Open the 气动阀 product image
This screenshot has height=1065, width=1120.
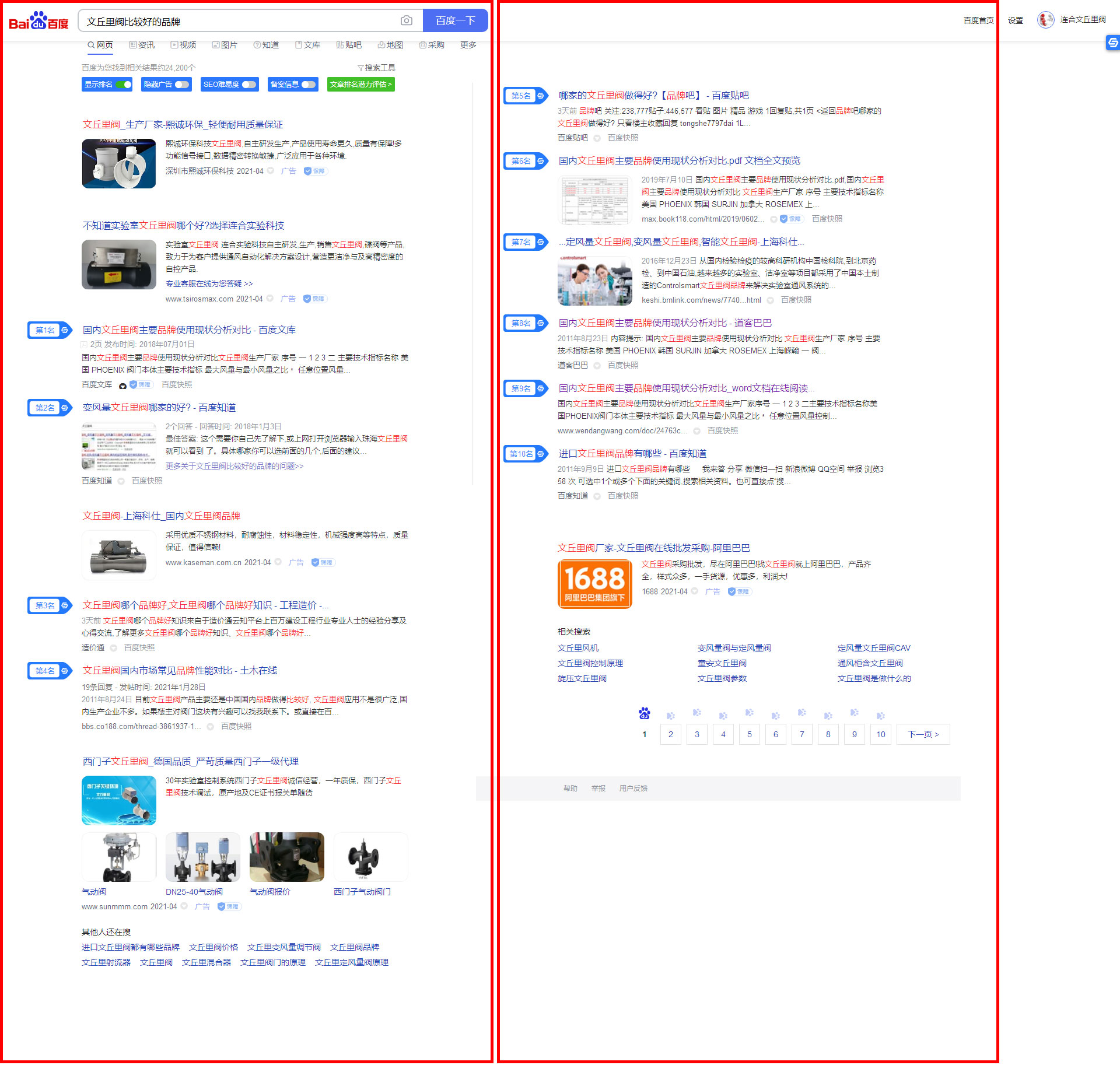[119, 857]
